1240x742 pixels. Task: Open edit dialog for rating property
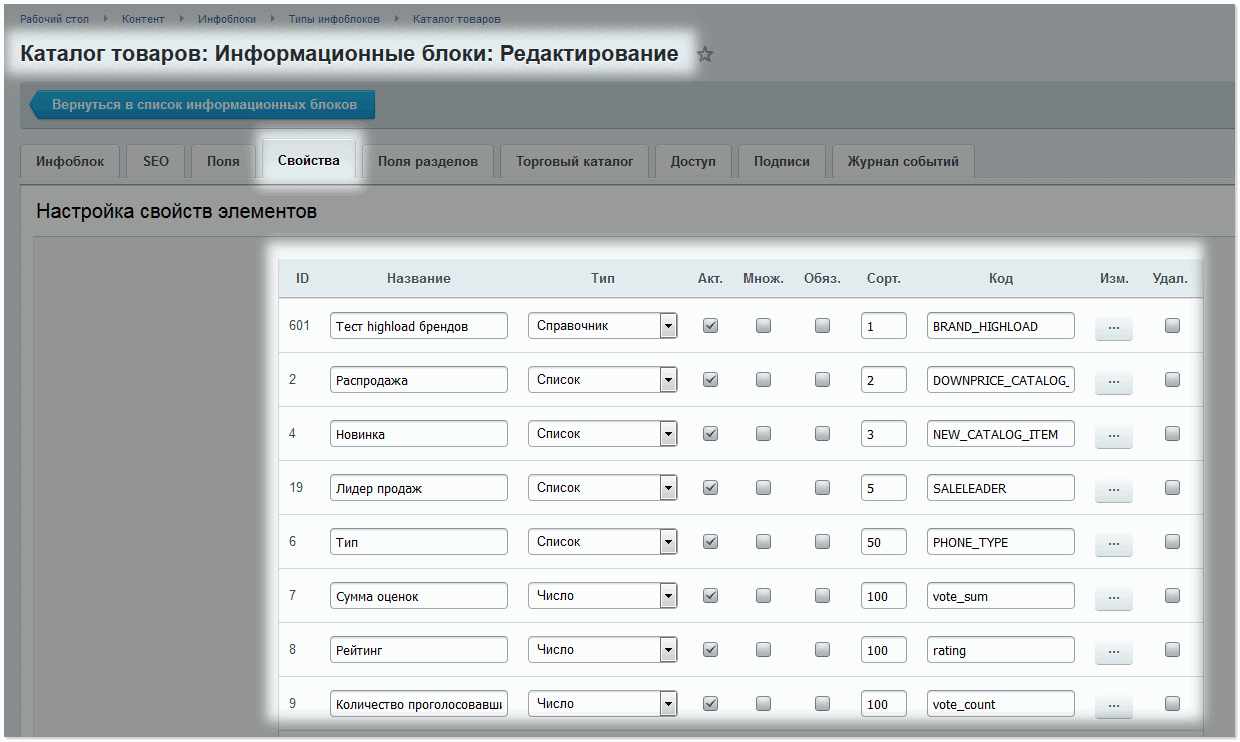coord(1113,650)
